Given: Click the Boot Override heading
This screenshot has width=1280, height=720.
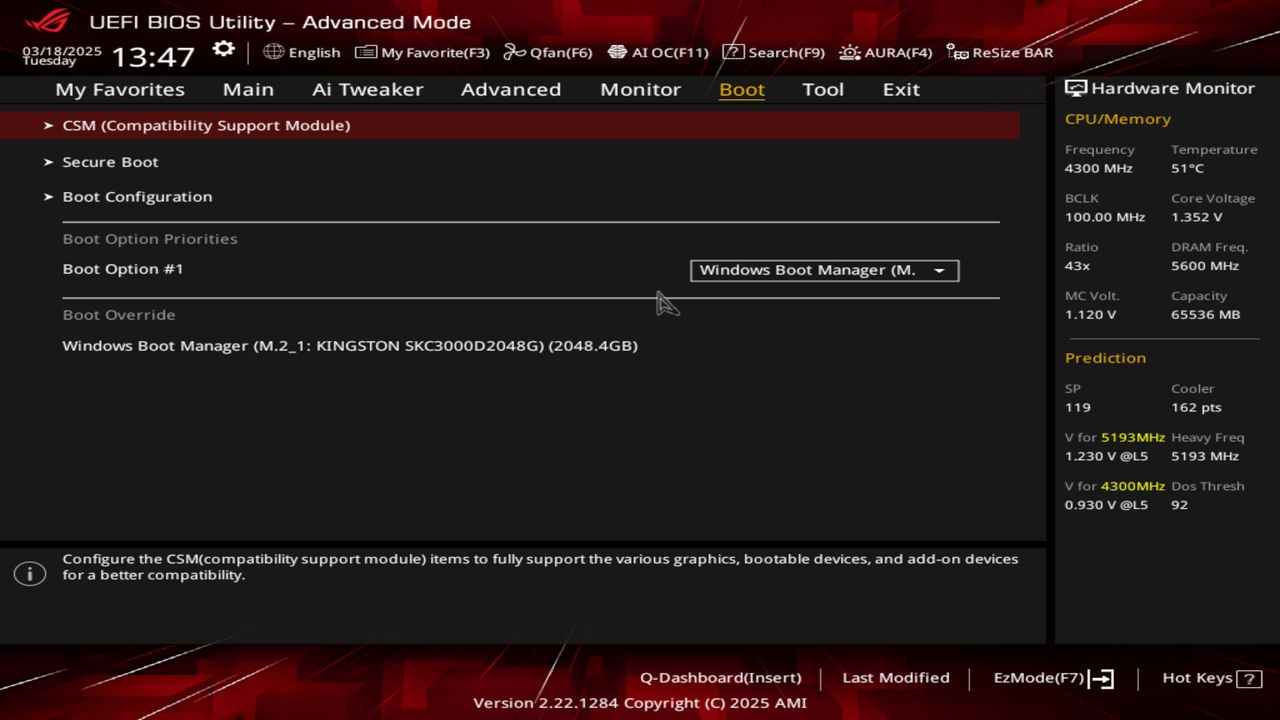Looking at the screenshot, I should click(119, 314).
